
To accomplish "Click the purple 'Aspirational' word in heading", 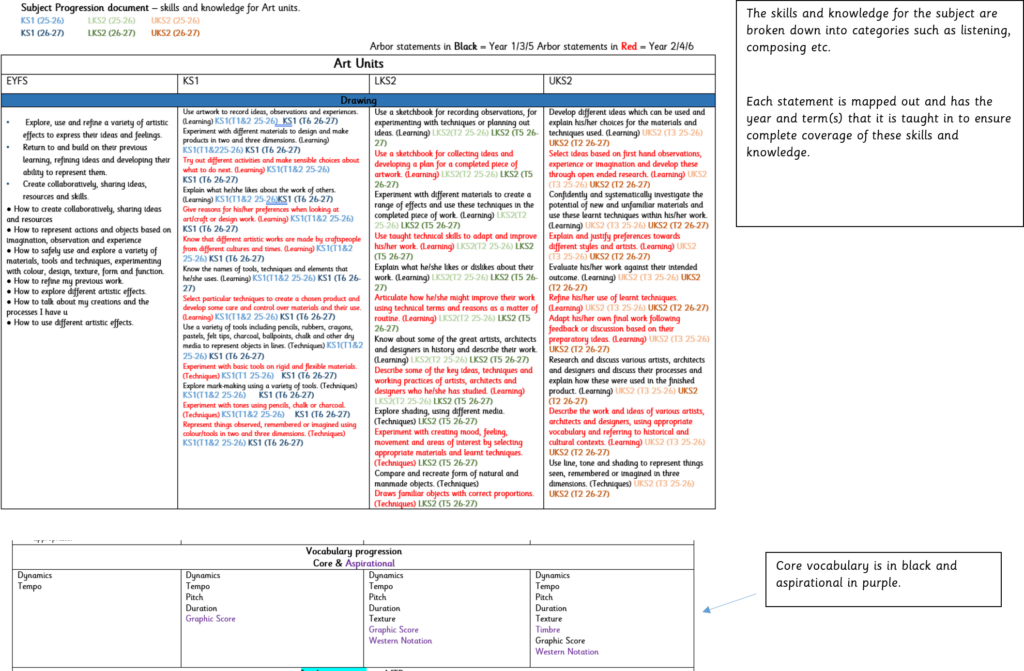I will 370,563.
